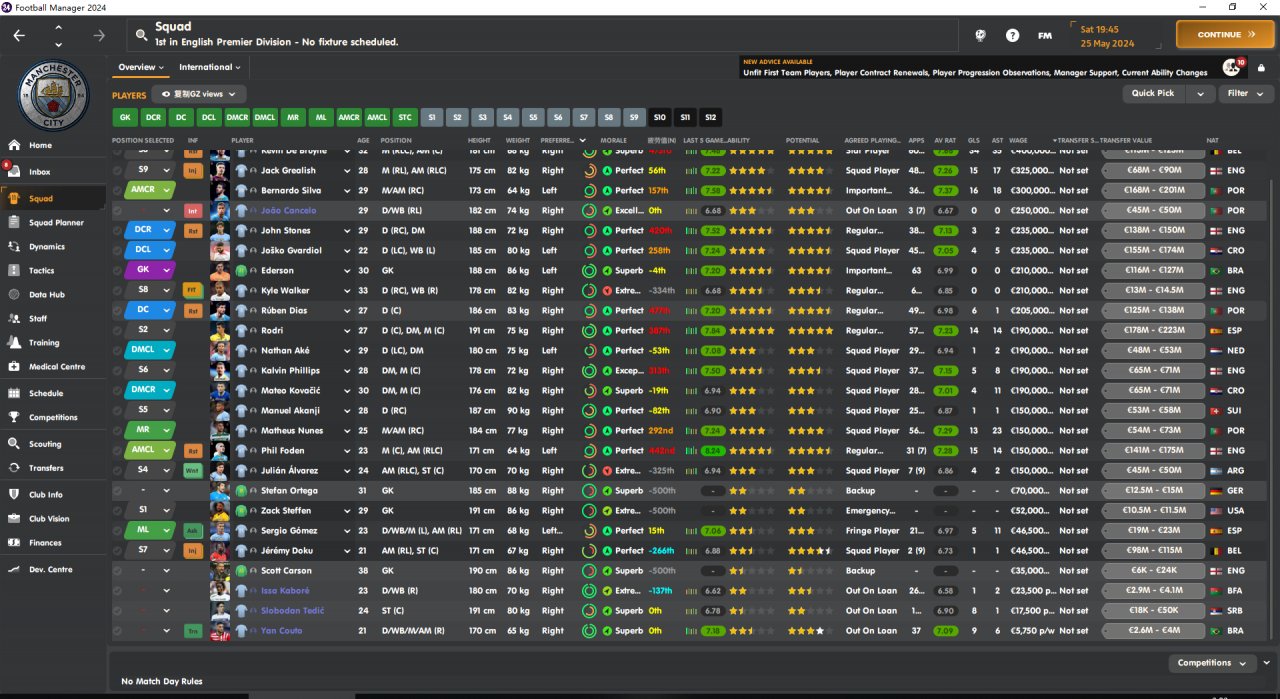Open Staff in the sidebar
The image size is (1280, 699).
click(38, 318)
